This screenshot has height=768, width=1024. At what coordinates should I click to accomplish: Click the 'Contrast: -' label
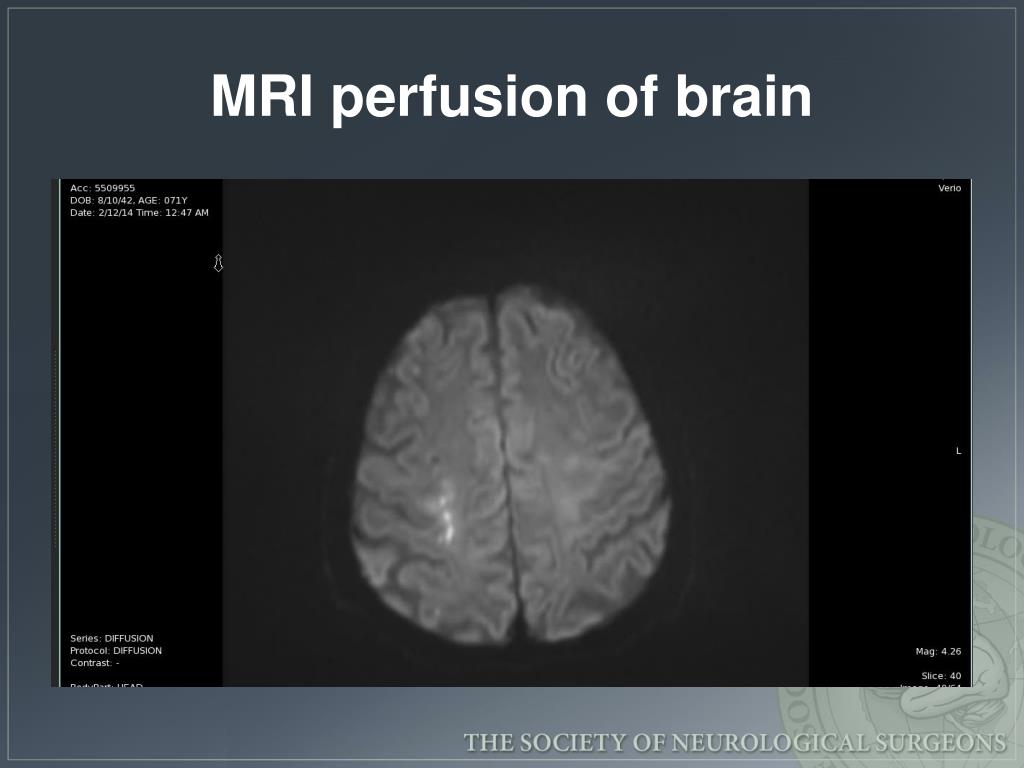[95, 663]
